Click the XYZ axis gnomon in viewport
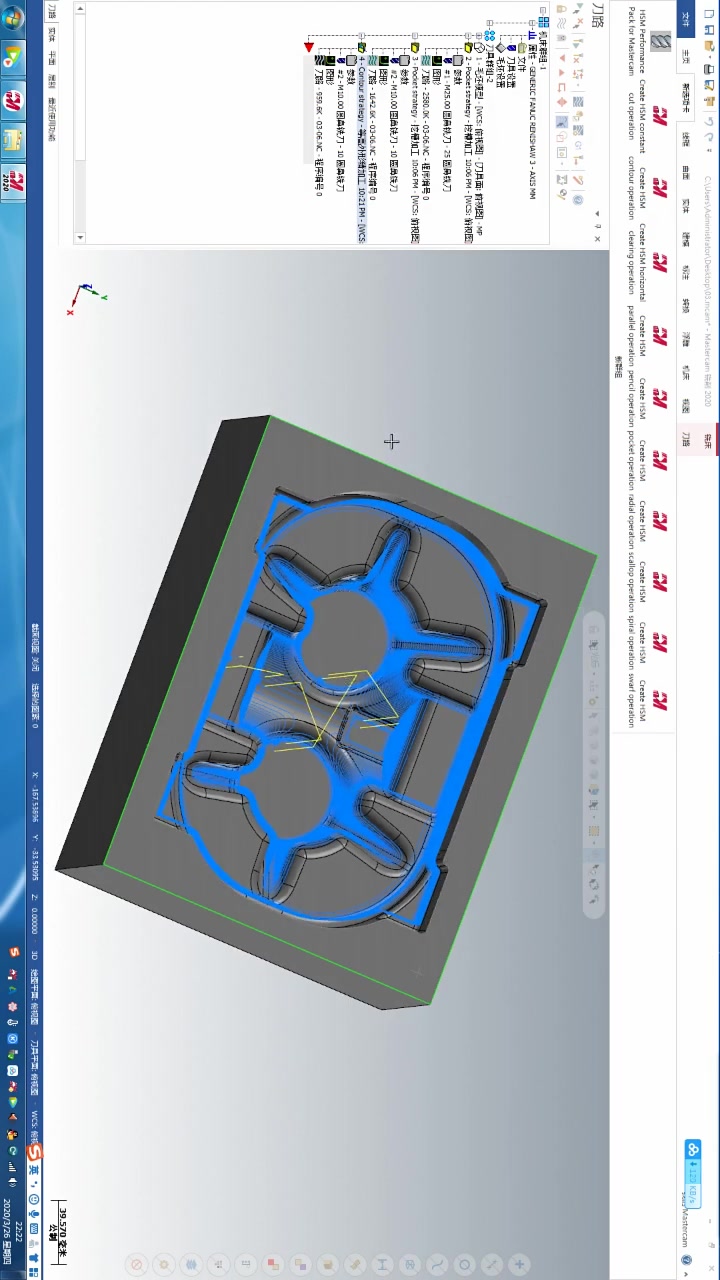The height and width of the screenshot is (1280, 720). point(88,297)
